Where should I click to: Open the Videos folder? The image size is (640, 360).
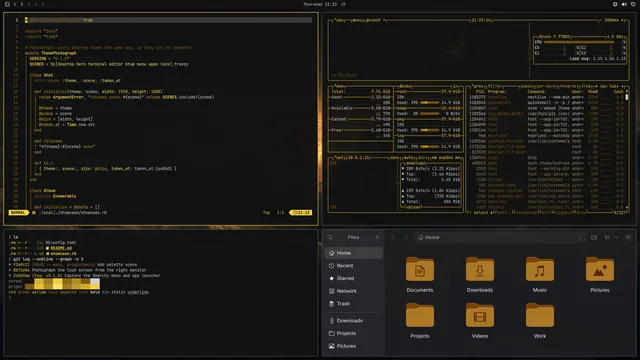click(480, 320)
